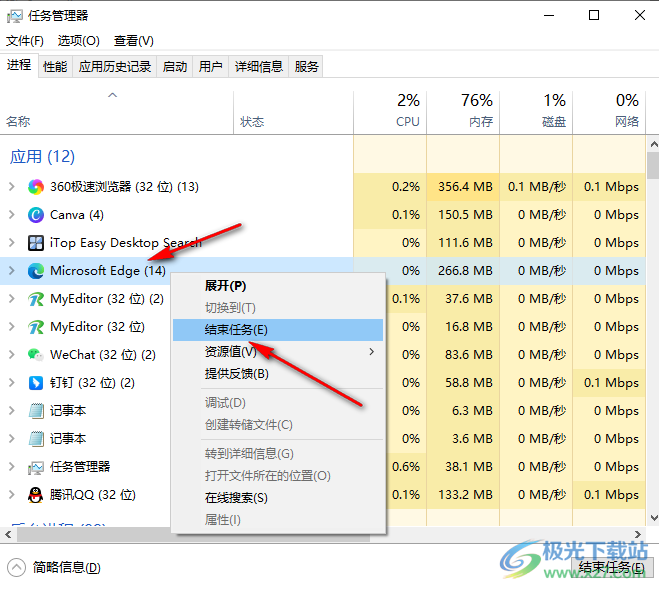The width and height of the screenshot is (659, 589).
Task: Click the Canva app icon
Action: coord(36,215)
